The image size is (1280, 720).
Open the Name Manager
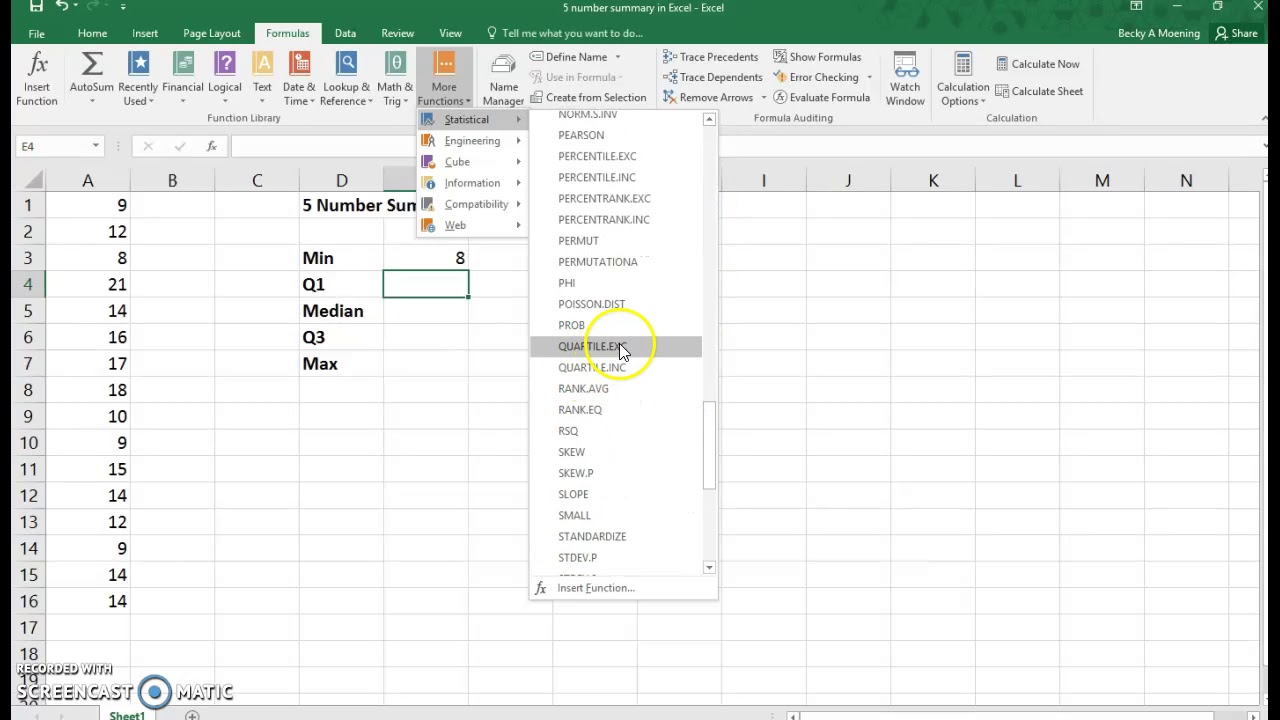tap(503, 80)
